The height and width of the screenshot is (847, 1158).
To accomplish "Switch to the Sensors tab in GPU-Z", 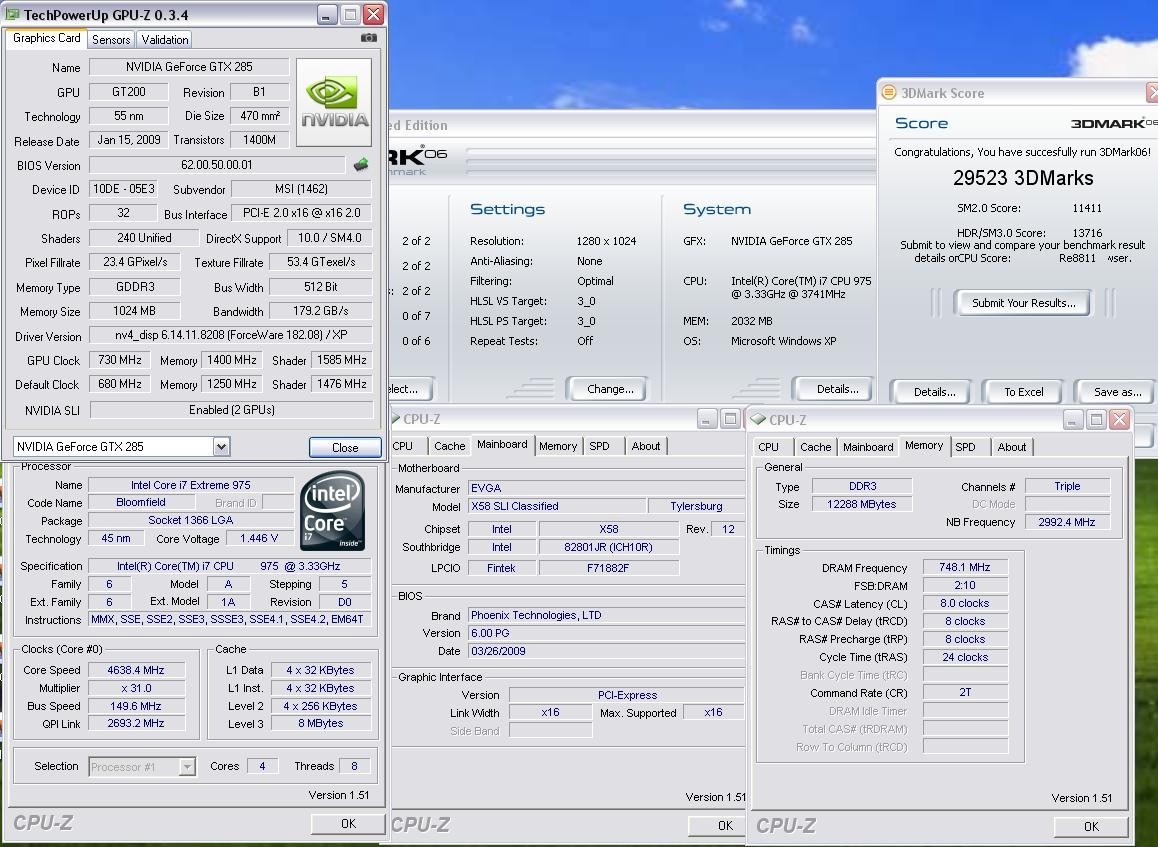I will [111, 40].
